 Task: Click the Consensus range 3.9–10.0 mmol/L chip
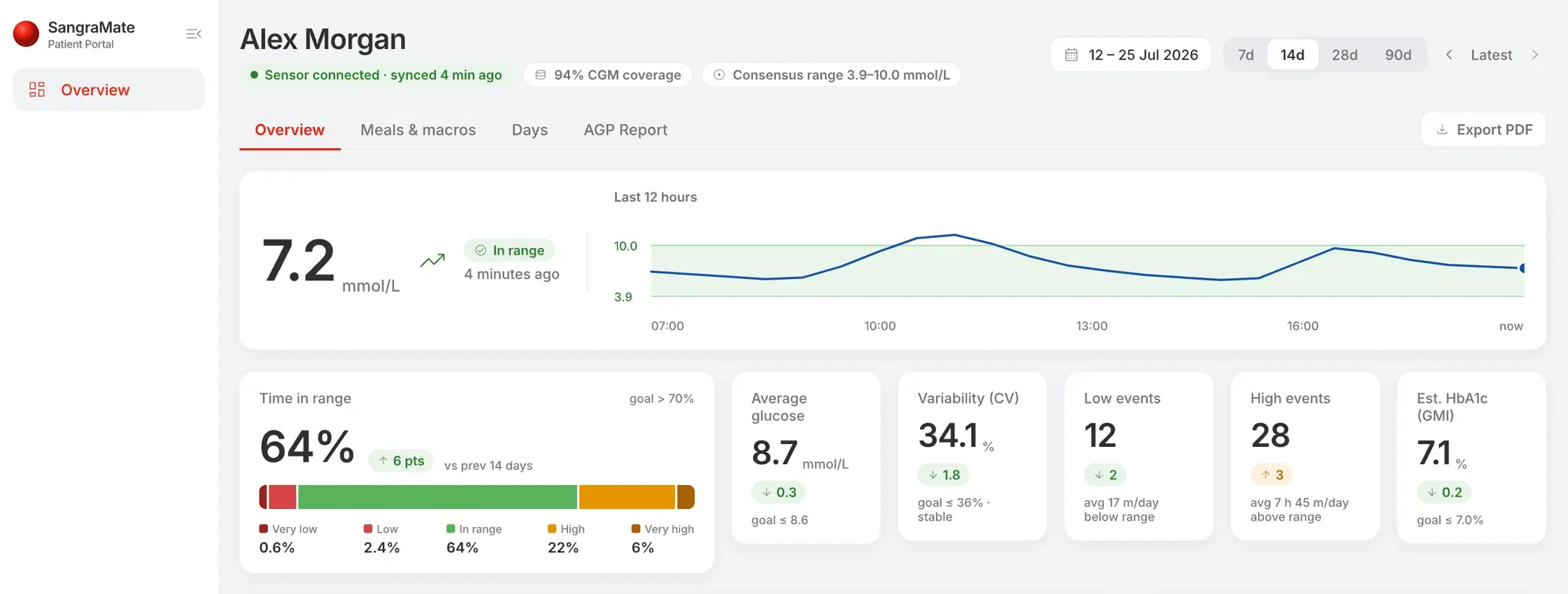(832, 75)
